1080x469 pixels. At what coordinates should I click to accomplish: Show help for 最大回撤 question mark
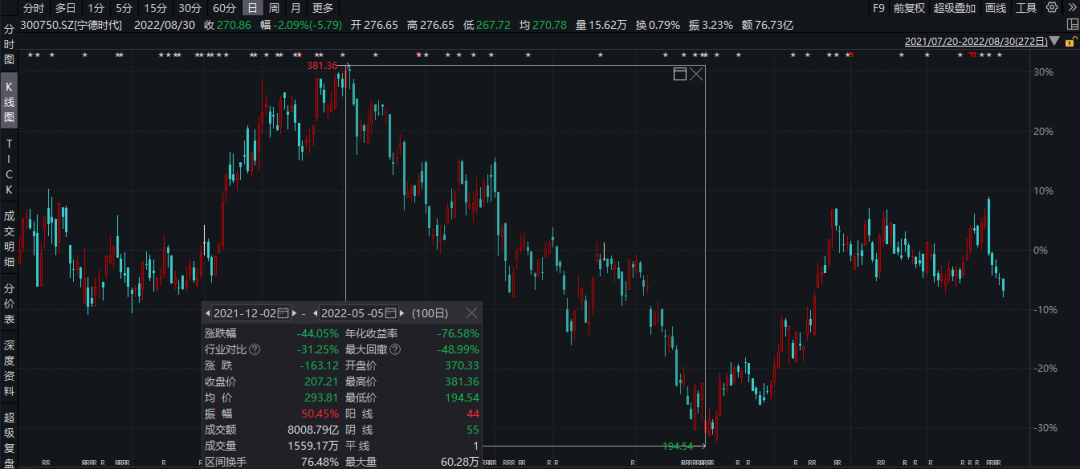(395, 350)
